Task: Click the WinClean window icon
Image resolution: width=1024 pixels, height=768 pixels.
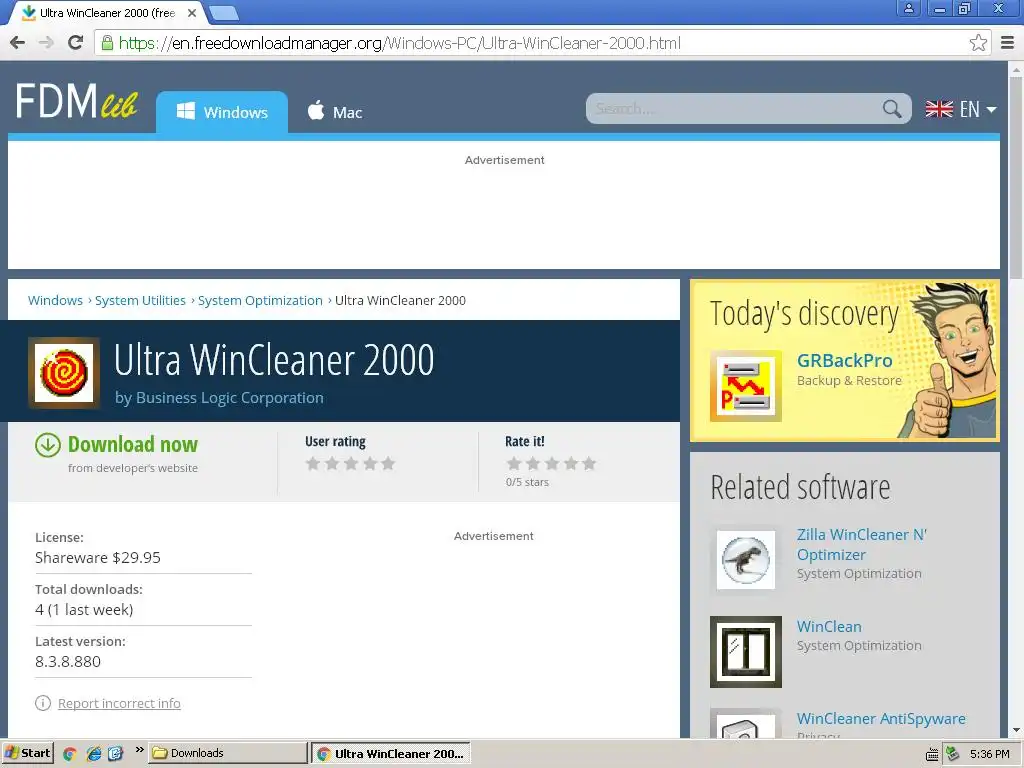Action: (x=746, y=652)
